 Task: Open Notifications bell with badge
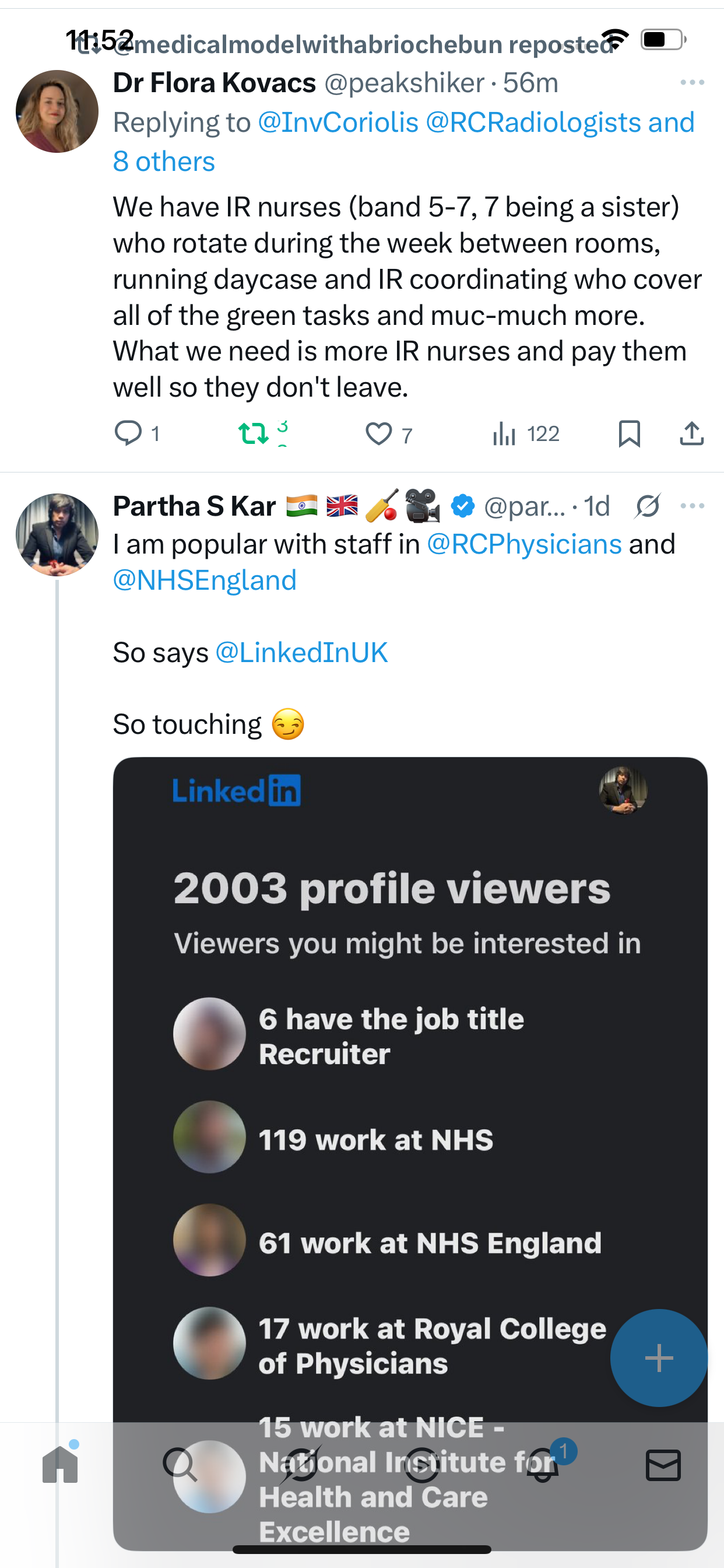pos(543,1465)
